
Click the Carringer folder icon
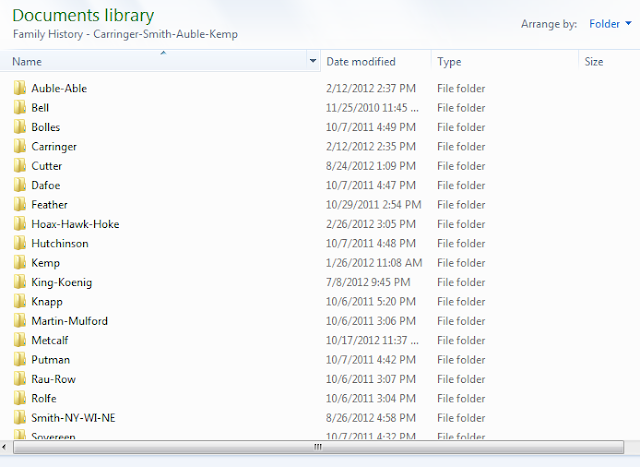[19, 146]
